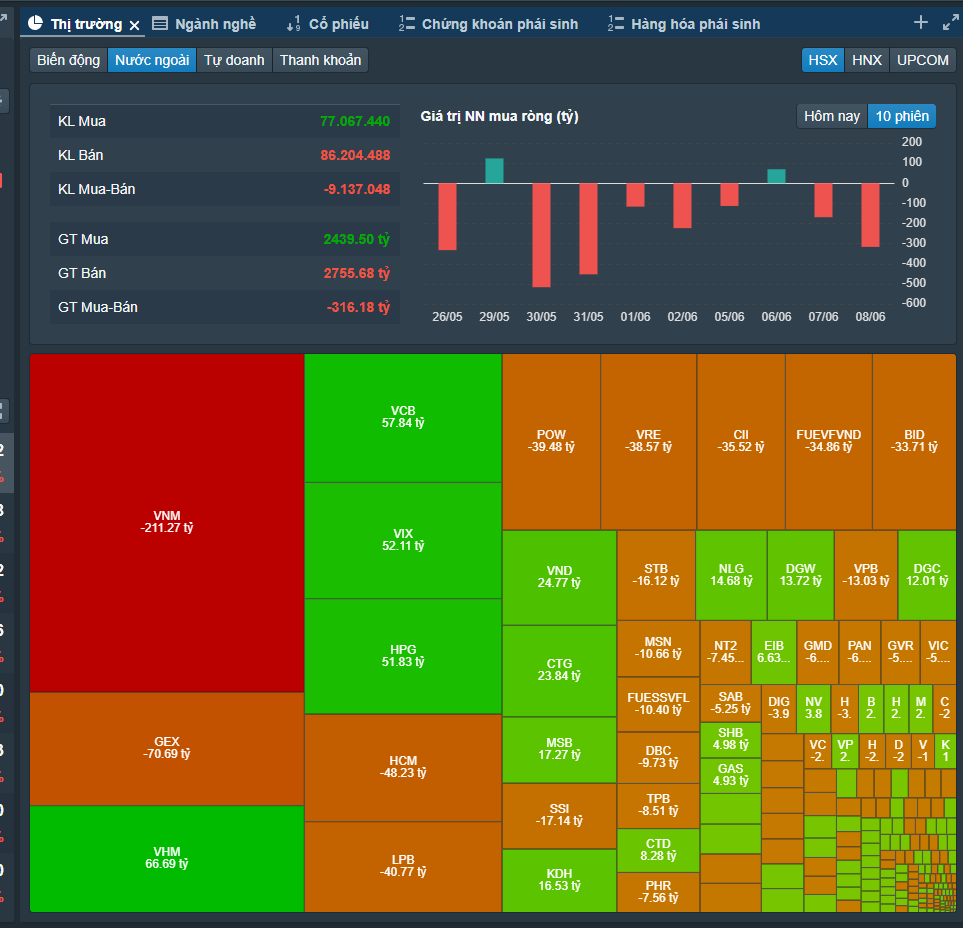This screenshot has height=928, width=963.
Task: Select the MSB 17.27 tỷ treemap tile
Action: coord(559,749)
